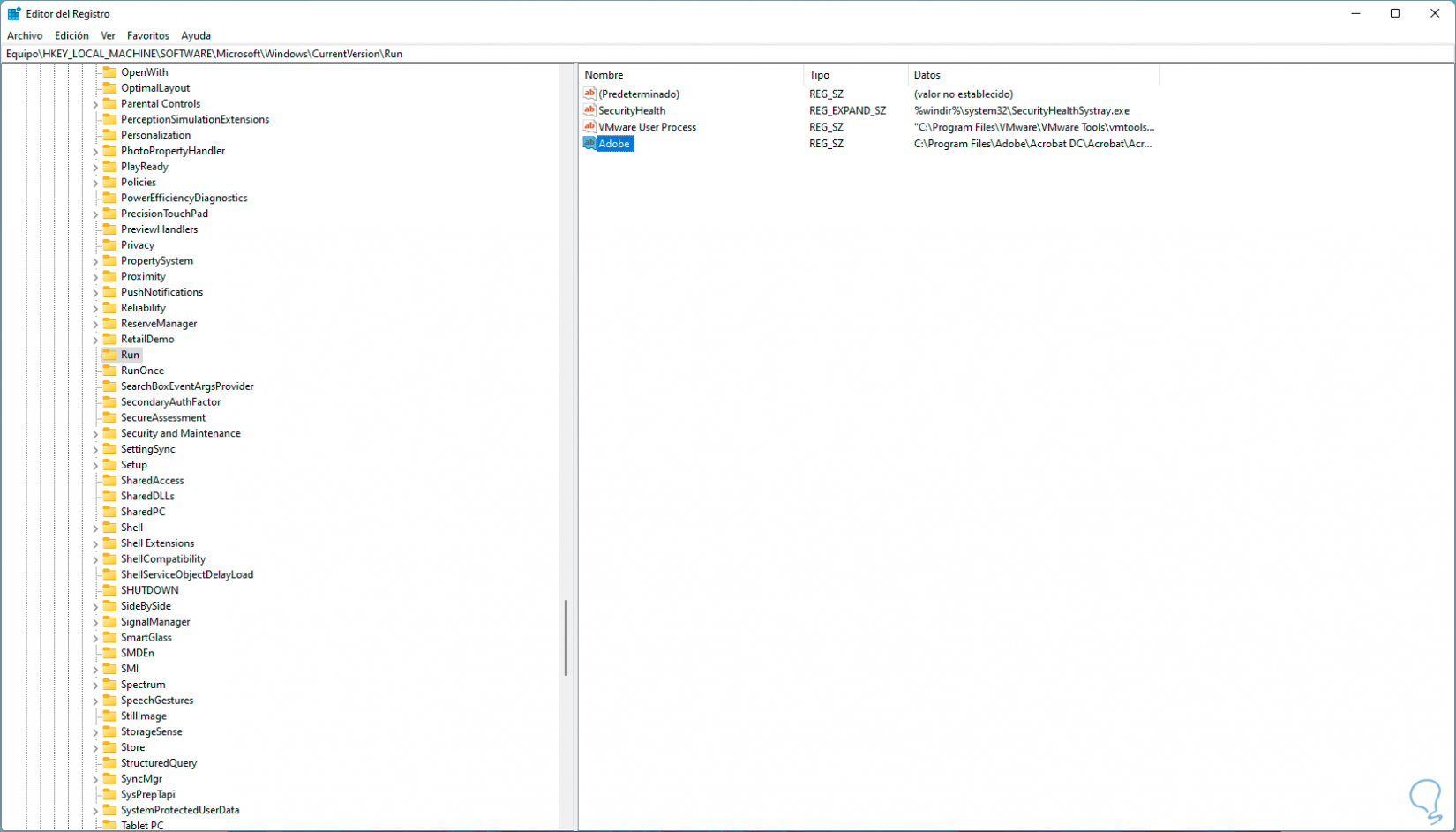Click the Adobe Acrobat path data cell

pyautogui.click(x=1032, y=144)
